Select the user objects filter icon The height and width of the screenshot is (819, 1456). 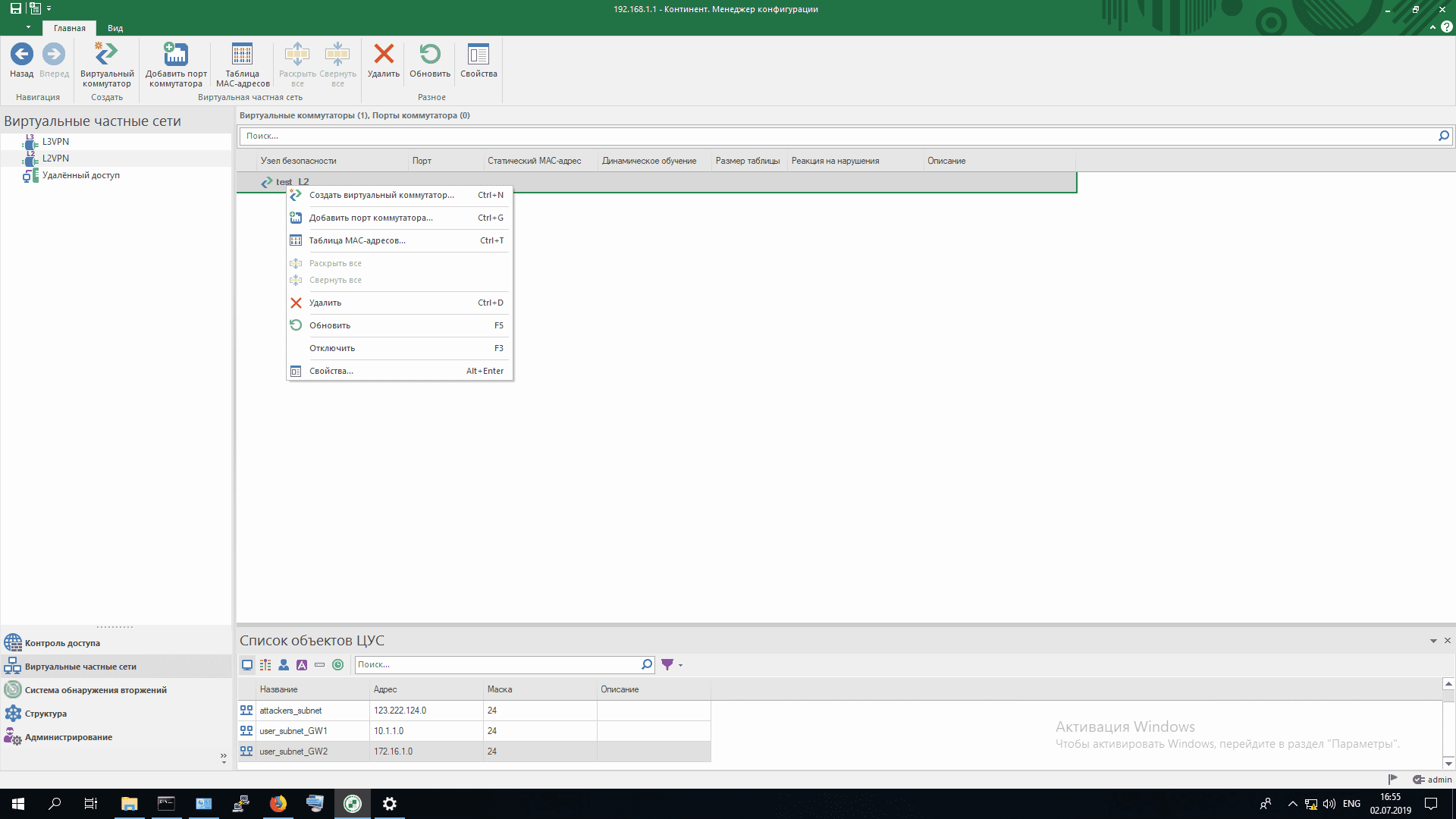[284, 665]
